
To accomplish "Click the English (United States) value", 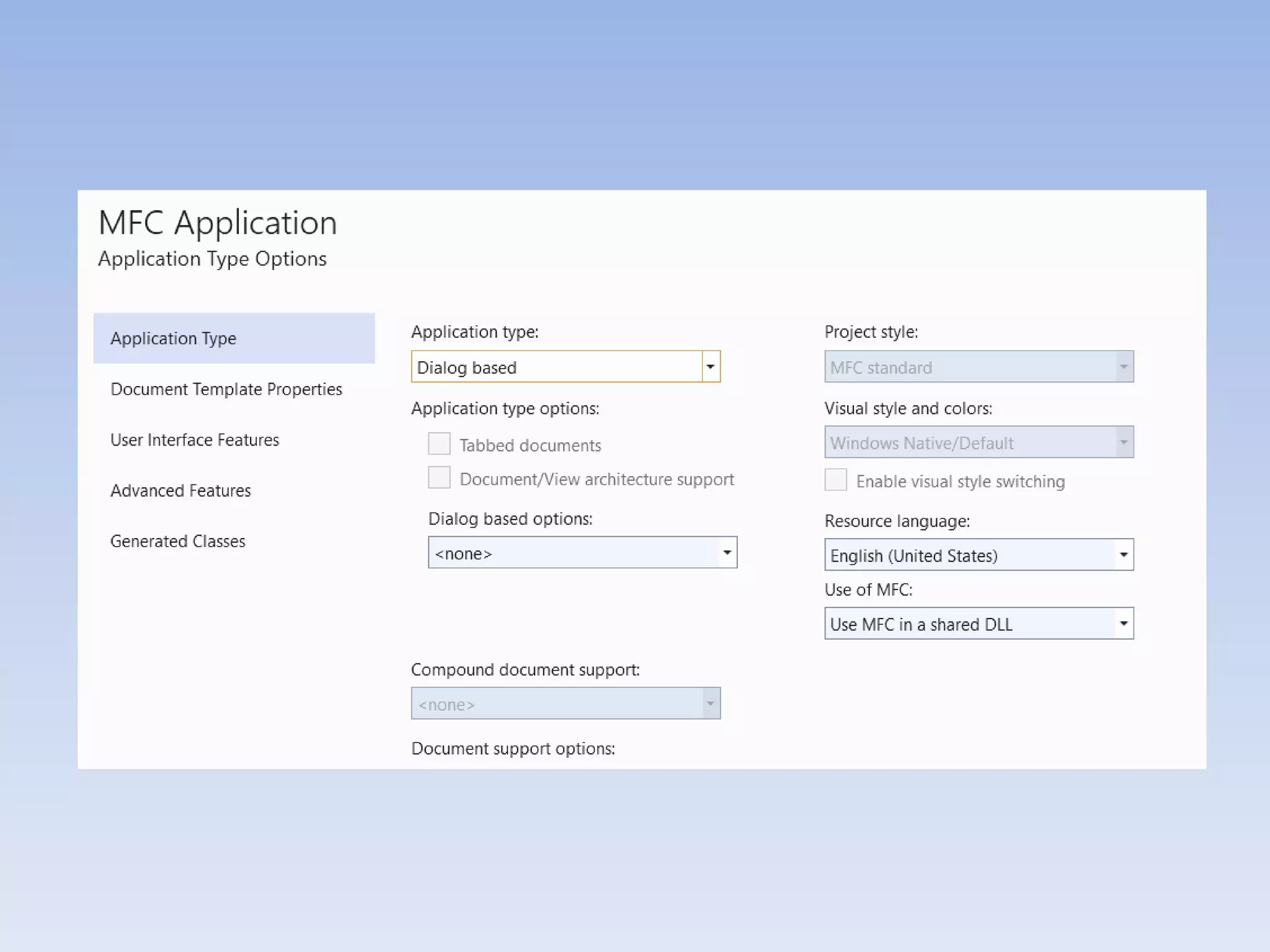I will [914, 556].
